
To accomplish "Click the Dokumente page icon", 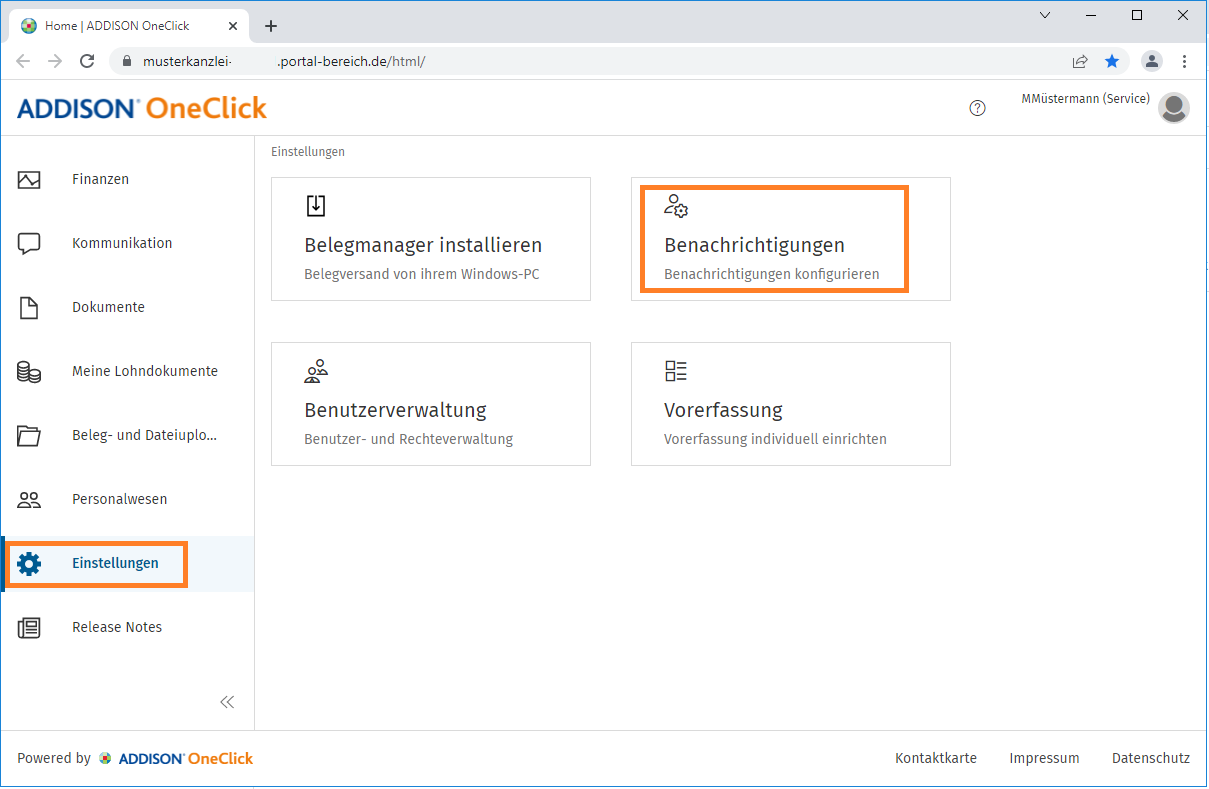I will (x=29, y=308).
